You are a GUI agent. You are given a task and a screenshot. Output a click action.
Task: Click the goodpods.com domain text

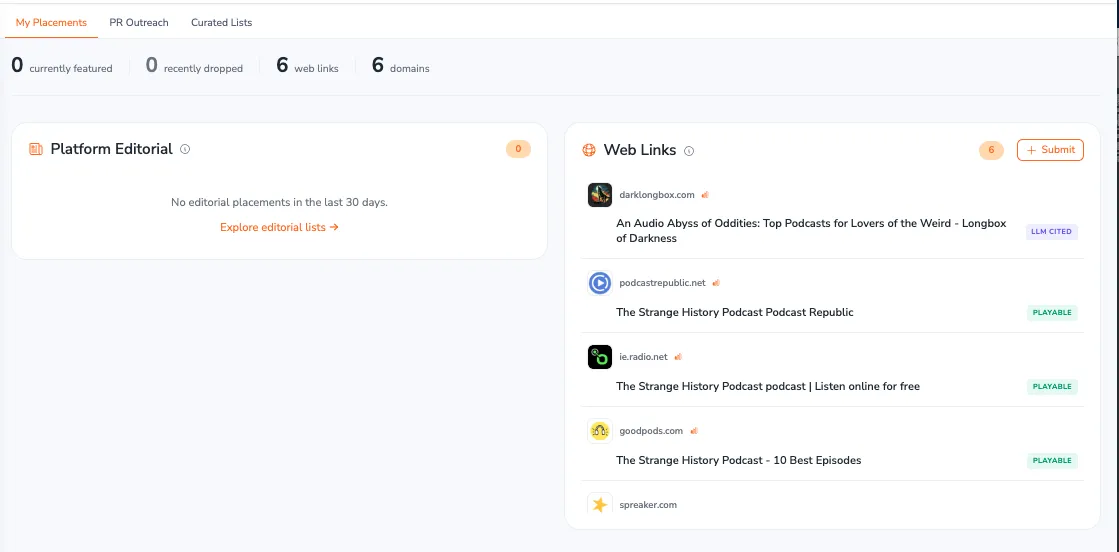pyautogui.click(x=651, y=431)
